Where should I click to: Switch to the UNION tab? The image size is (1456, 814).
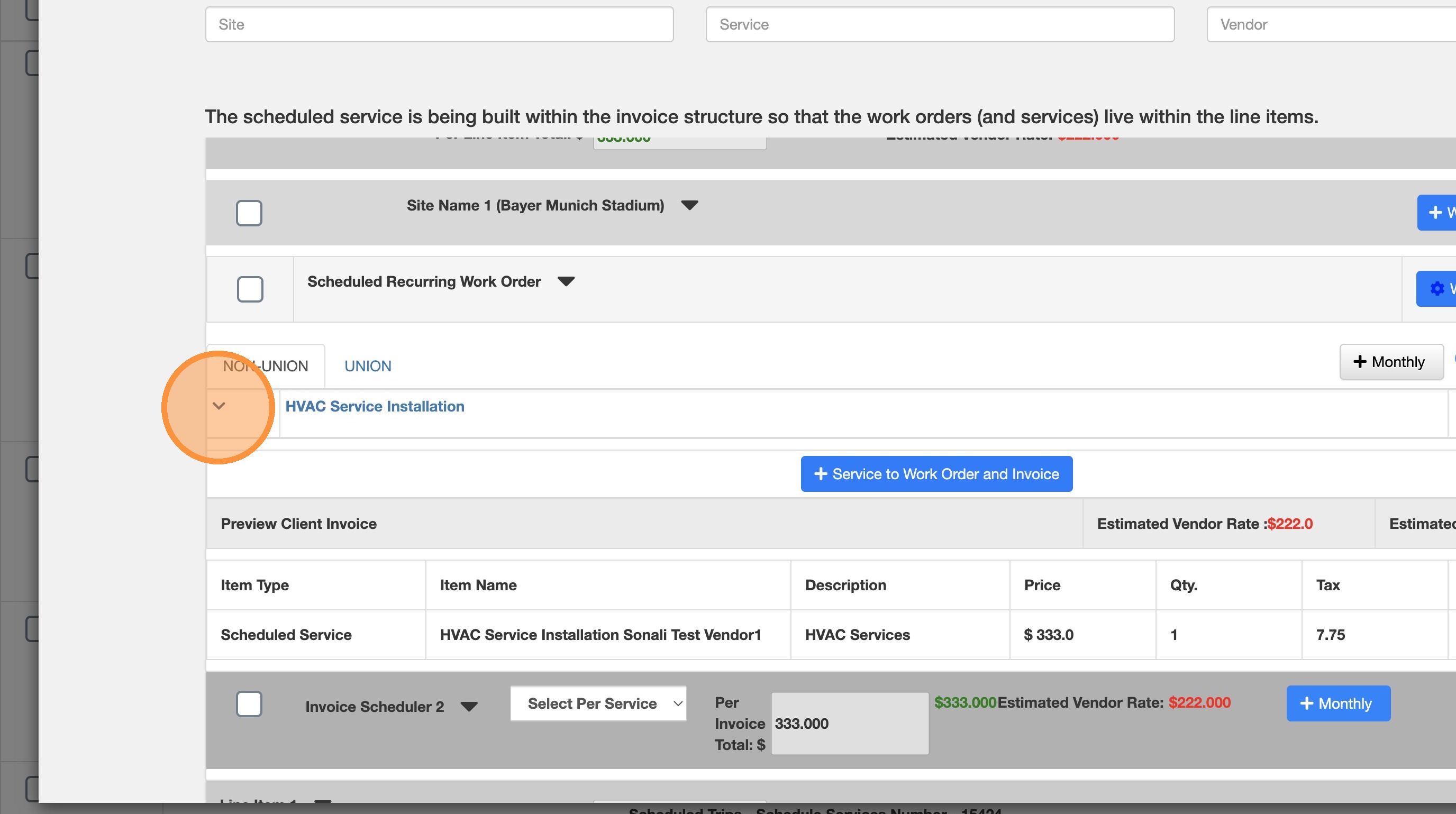pyautogui.click(x=367, y=366)
